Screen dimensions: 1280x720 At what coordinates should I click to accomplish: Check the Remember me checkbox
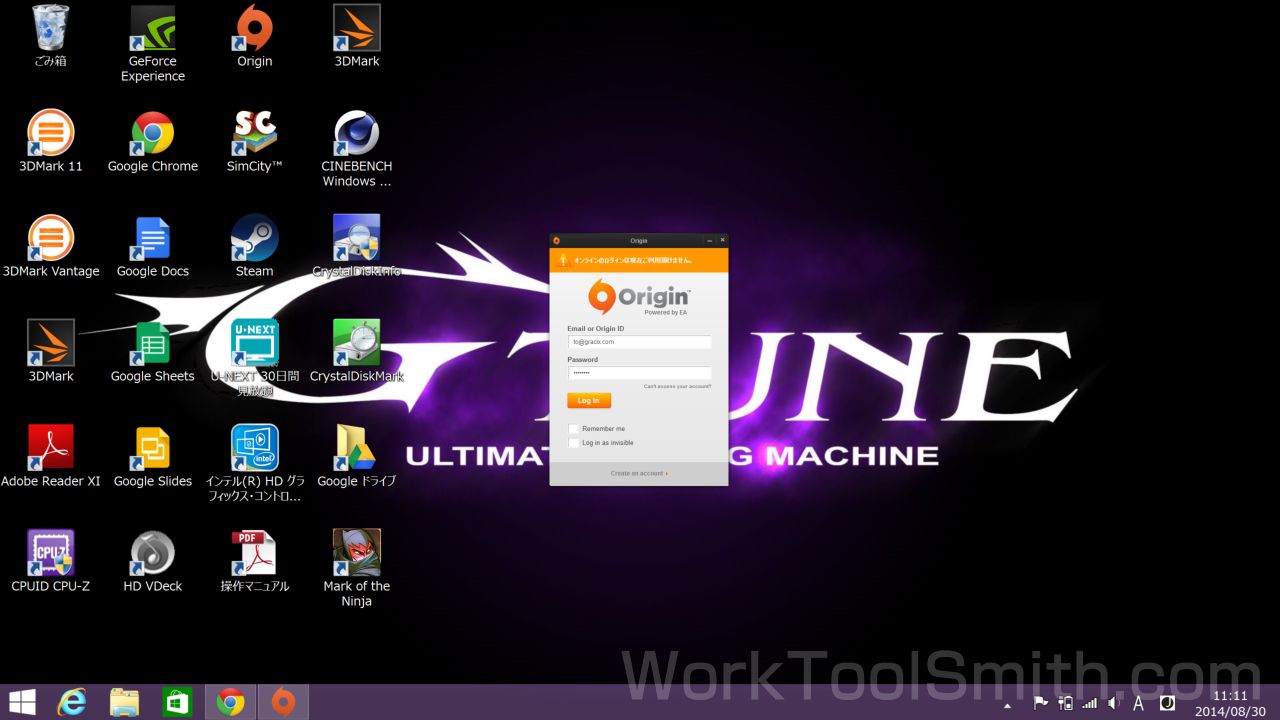pos(574,429)
